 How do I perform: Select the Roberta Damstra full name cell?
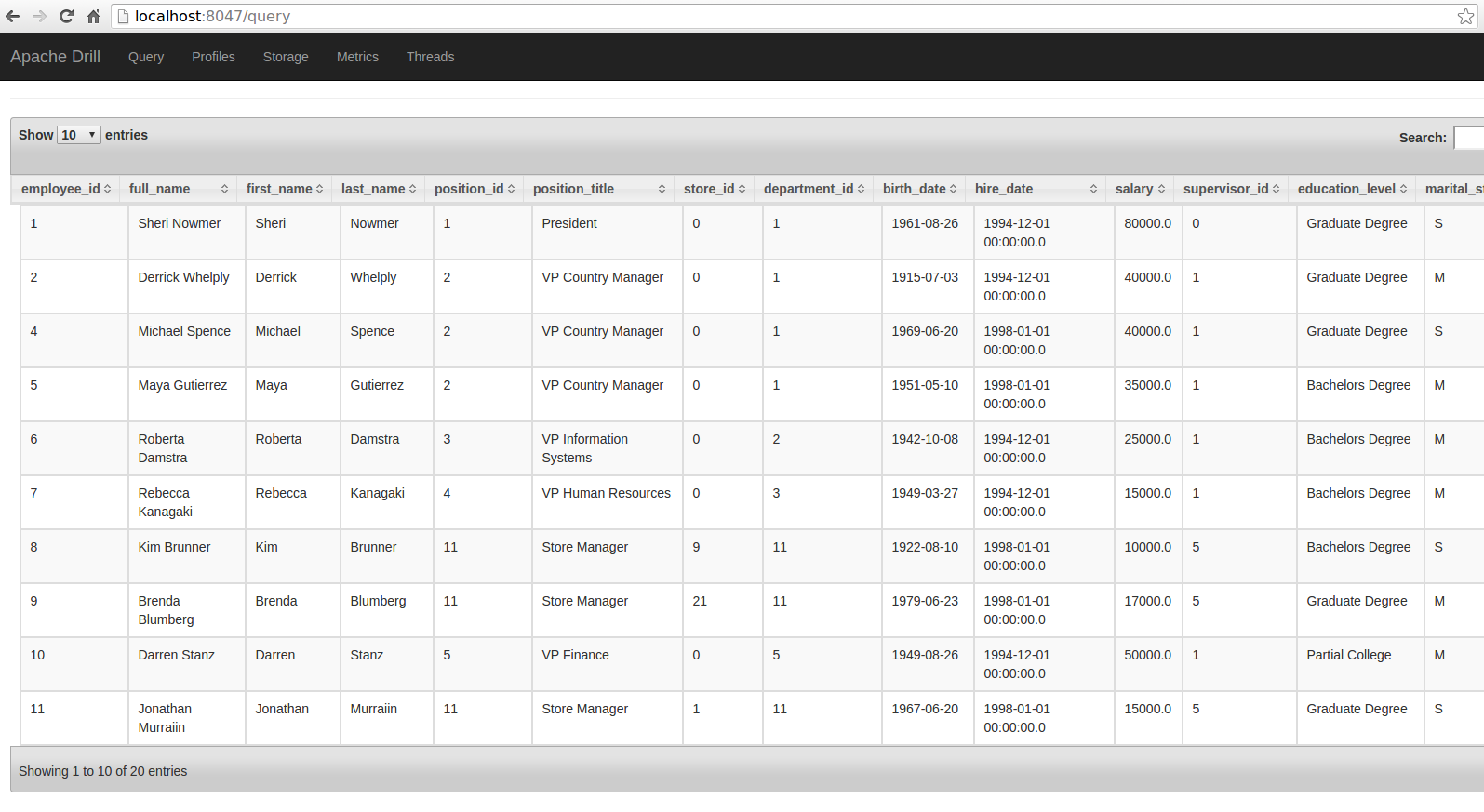click(187, 448)
